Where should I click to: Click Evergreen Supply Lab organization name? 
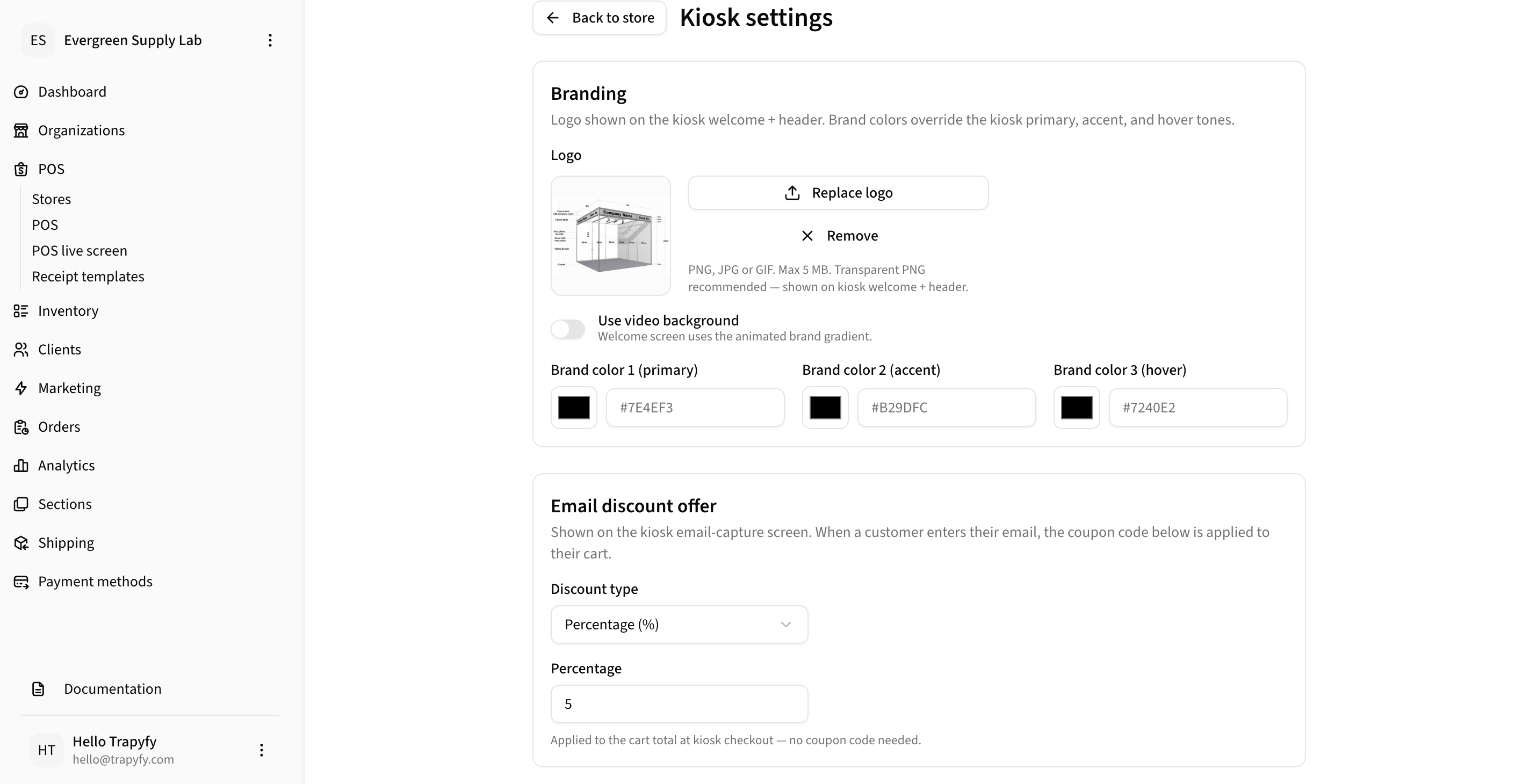(133, 40)
